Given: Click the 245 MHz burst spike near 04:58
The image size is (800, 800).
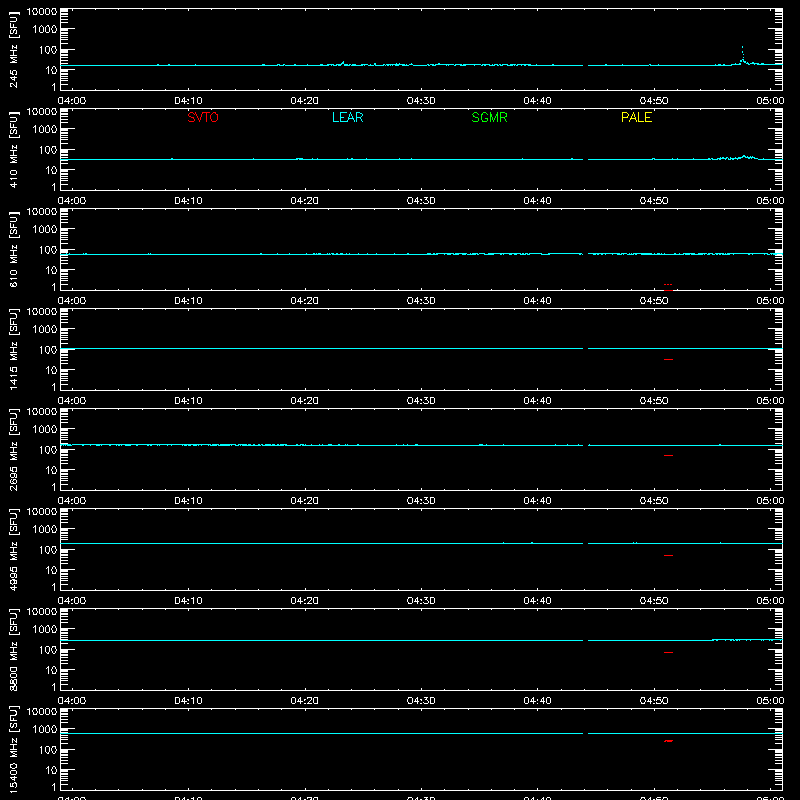Looking at the screenshot, I should pos(742,54).
